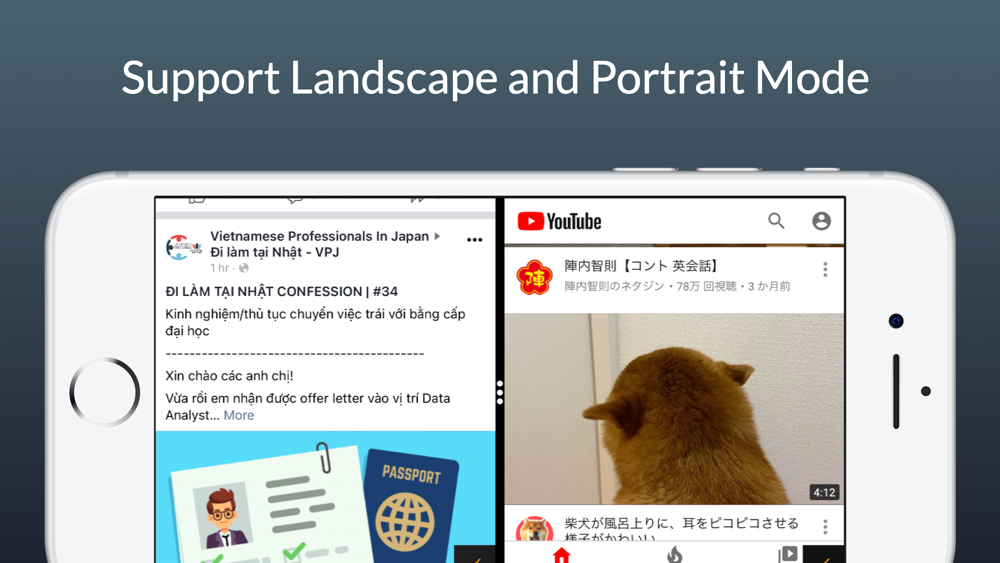Open the passport illustration image post
Screen dimensions: 1000x563
tap(325, 497)
